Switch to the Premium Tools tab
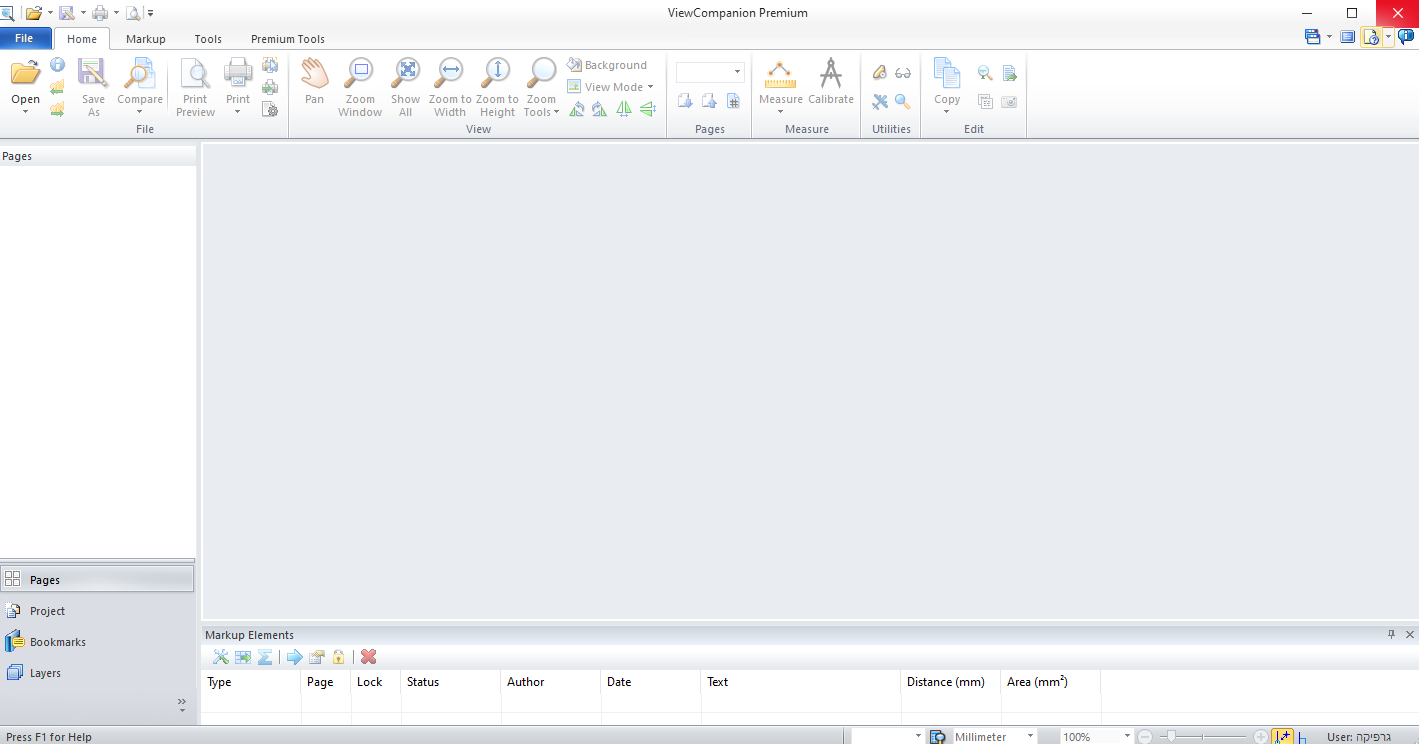Viewport: 1419px width, 744px height. pos(288,39)
